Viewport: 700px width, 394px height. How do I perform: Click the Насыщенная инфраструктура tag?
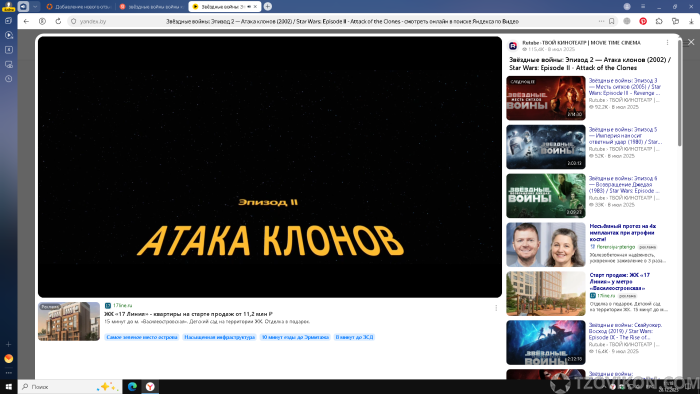(219, 337)
